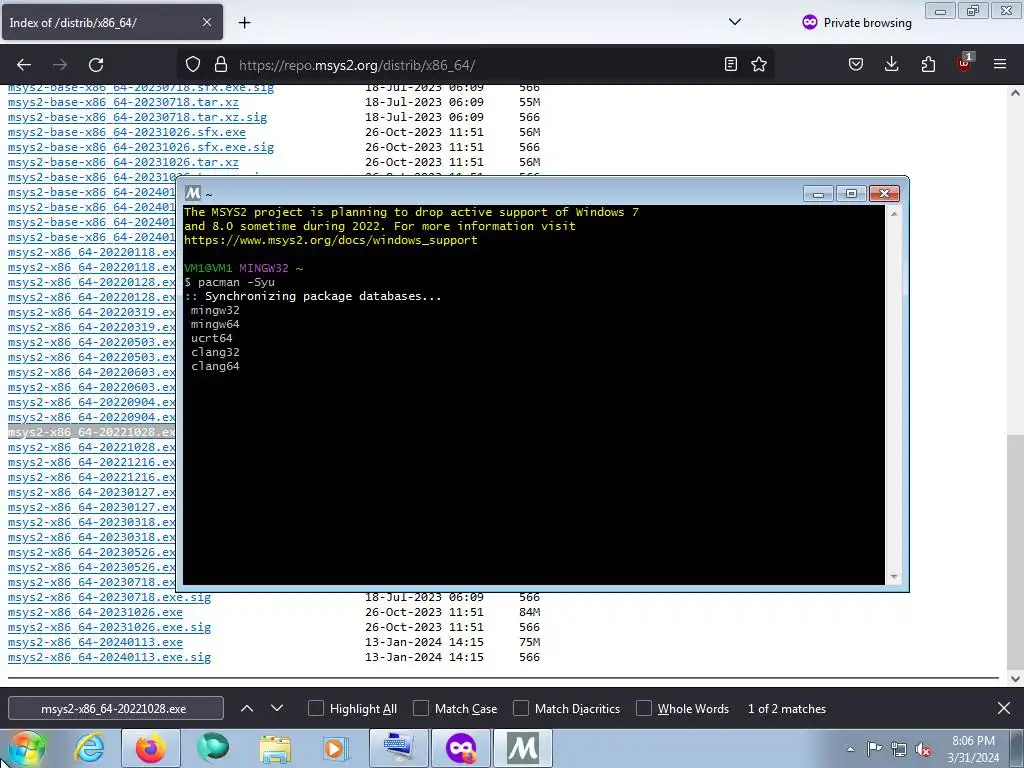Open the muted volume tray icon

tap(923, 749)
